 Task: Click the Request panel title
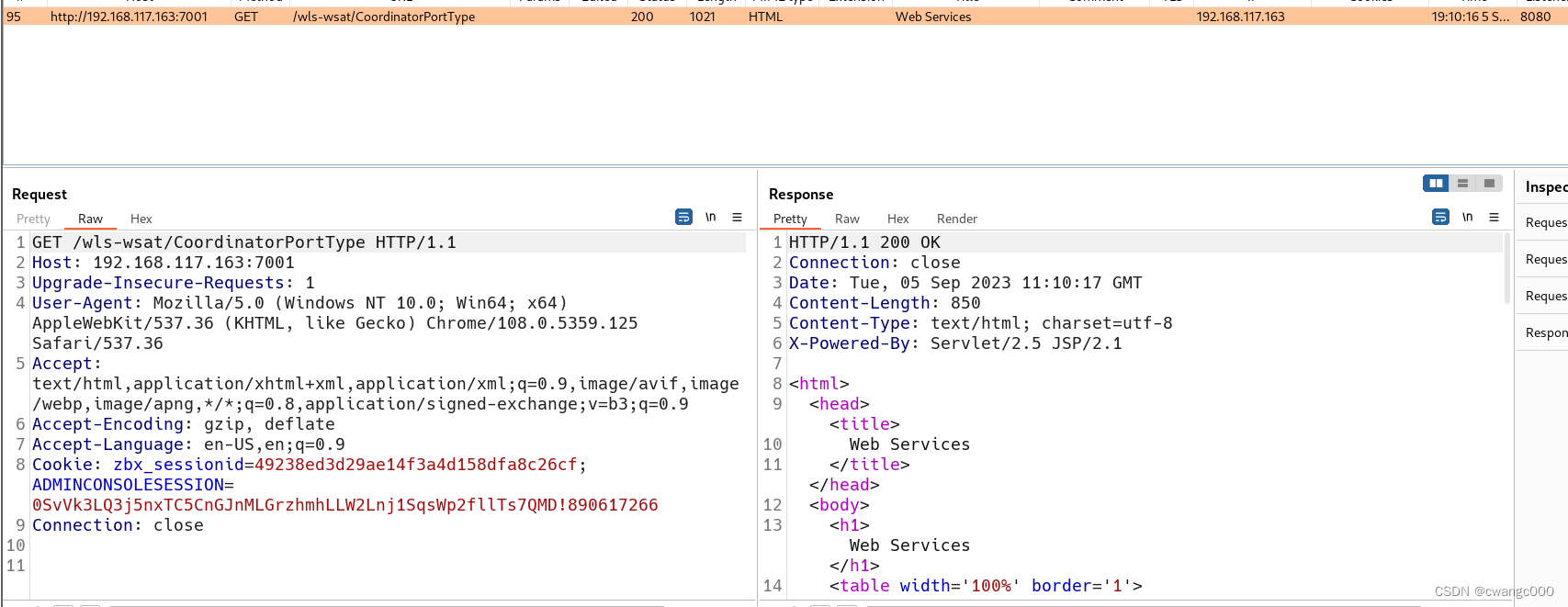point(39,194)
